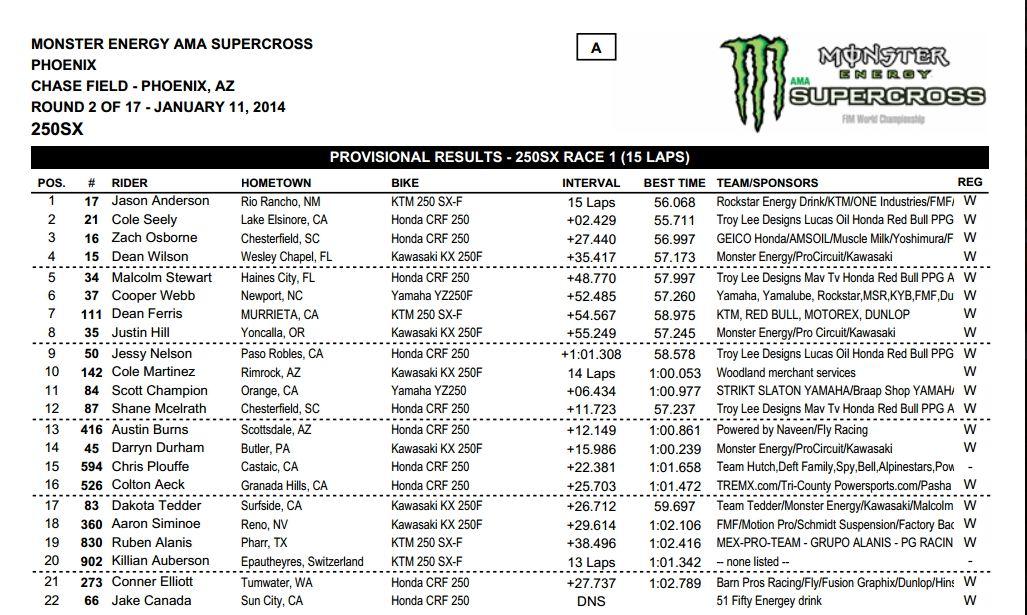Select the INTERVAL column header
The image size is (1027, 615).
point(591,183)
